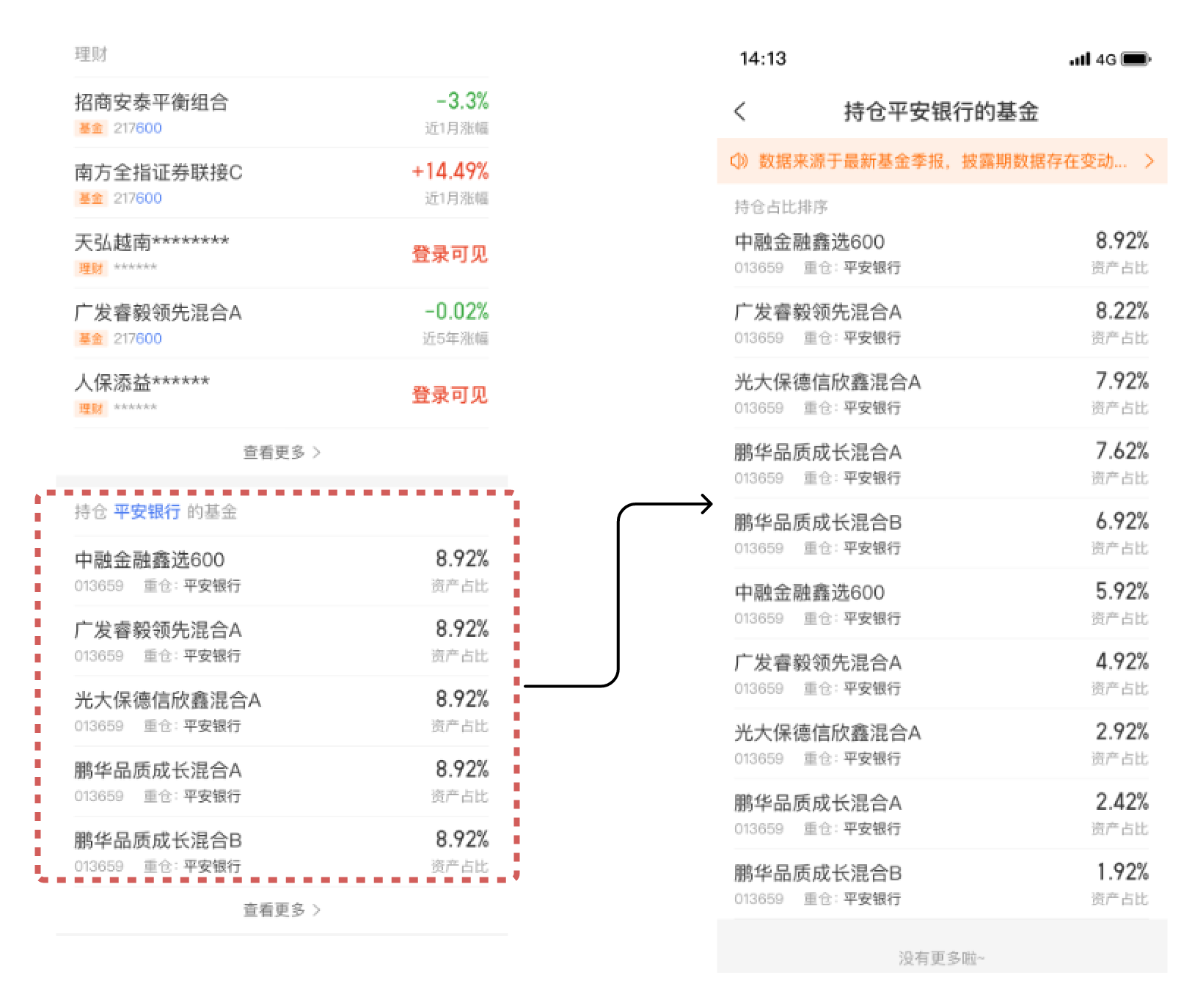Open the orange notice's right chevron
1203x1008 pixels.
coord(1149,161)
